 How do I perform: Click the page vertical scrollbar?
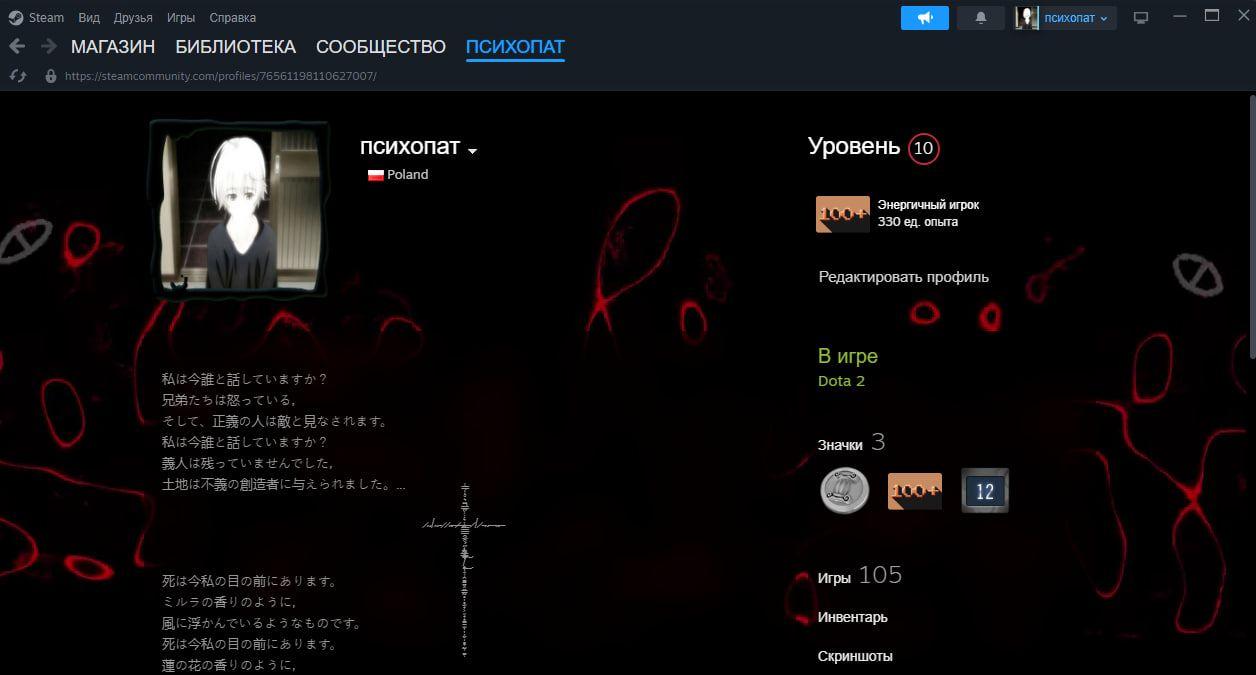[x=1252, y=230]
